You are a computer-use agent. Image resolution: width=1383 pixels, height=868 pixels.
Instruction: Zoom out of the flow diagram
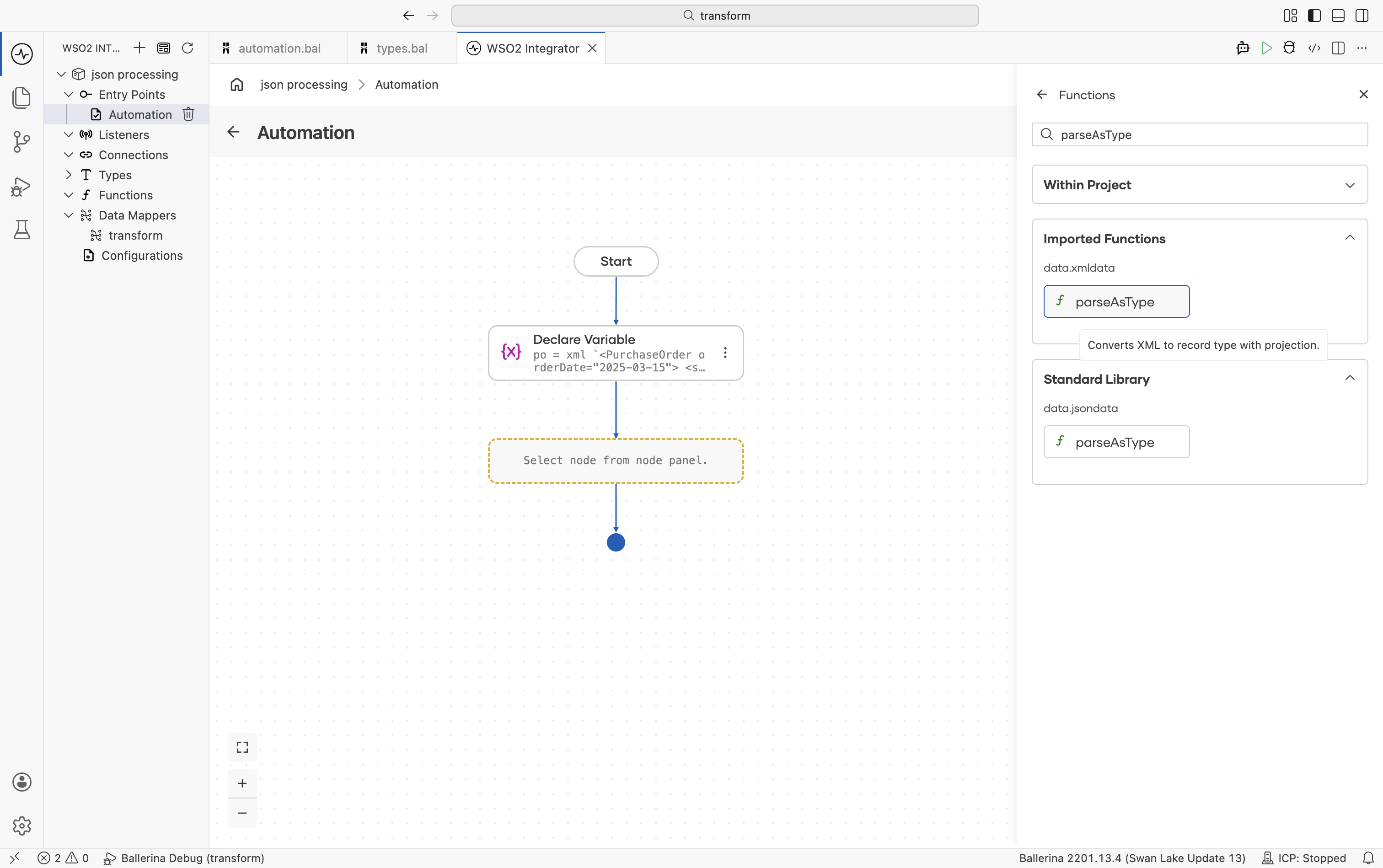[242, 813]
